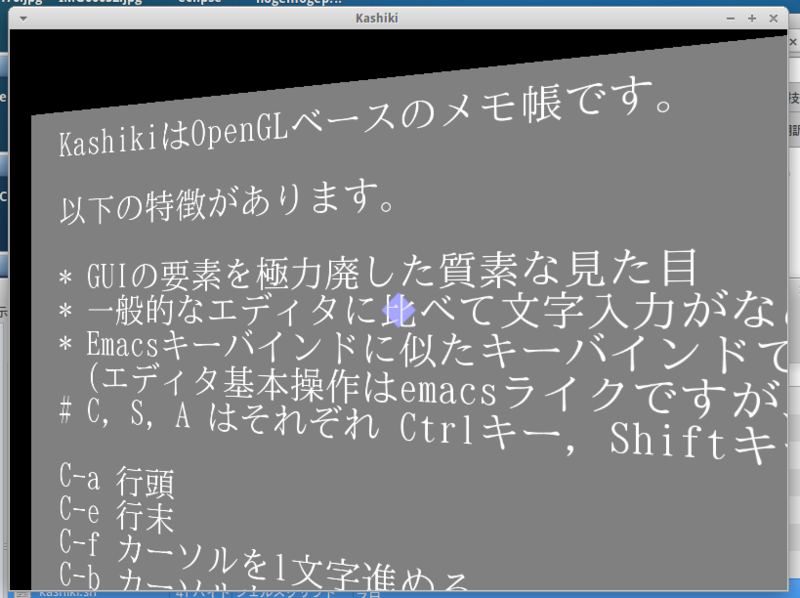Screen dimensions: 800x598
Task: Click the line '(エディタ基本操作はemacsライクですが'
Action: click(438, 390)
